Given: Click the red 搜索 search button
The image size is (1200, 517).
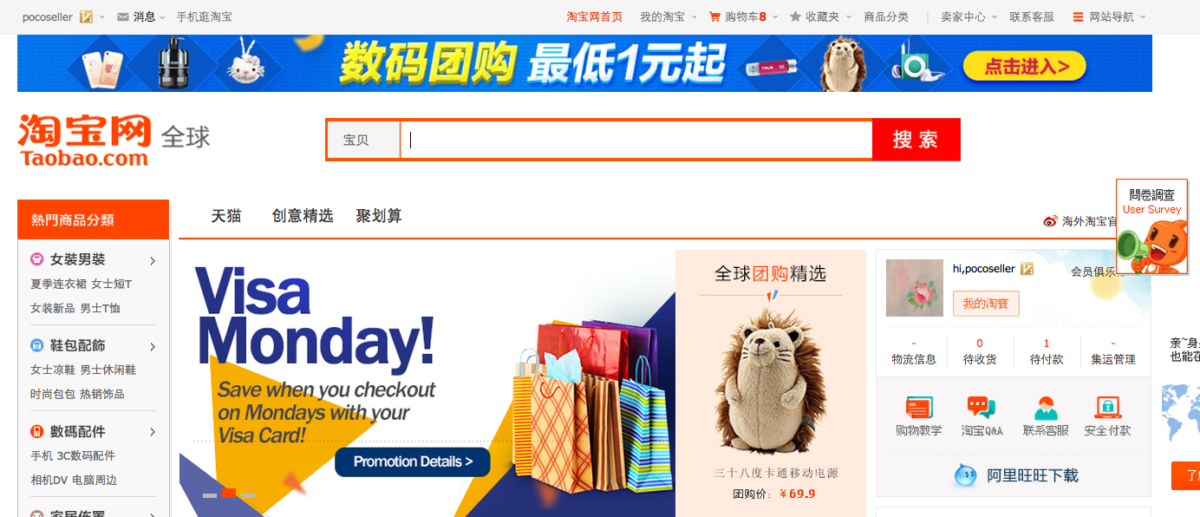Looking at the screenshot, I should [916, 140].
